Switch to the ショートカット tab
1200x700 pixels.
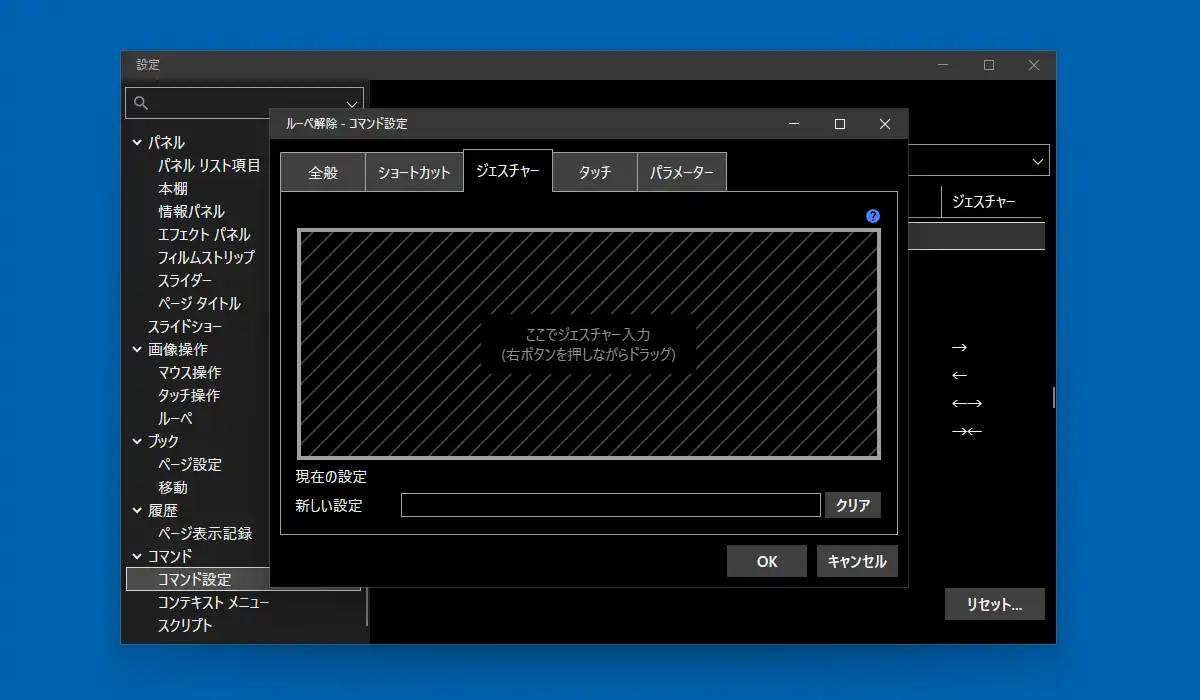click(414, 172)
